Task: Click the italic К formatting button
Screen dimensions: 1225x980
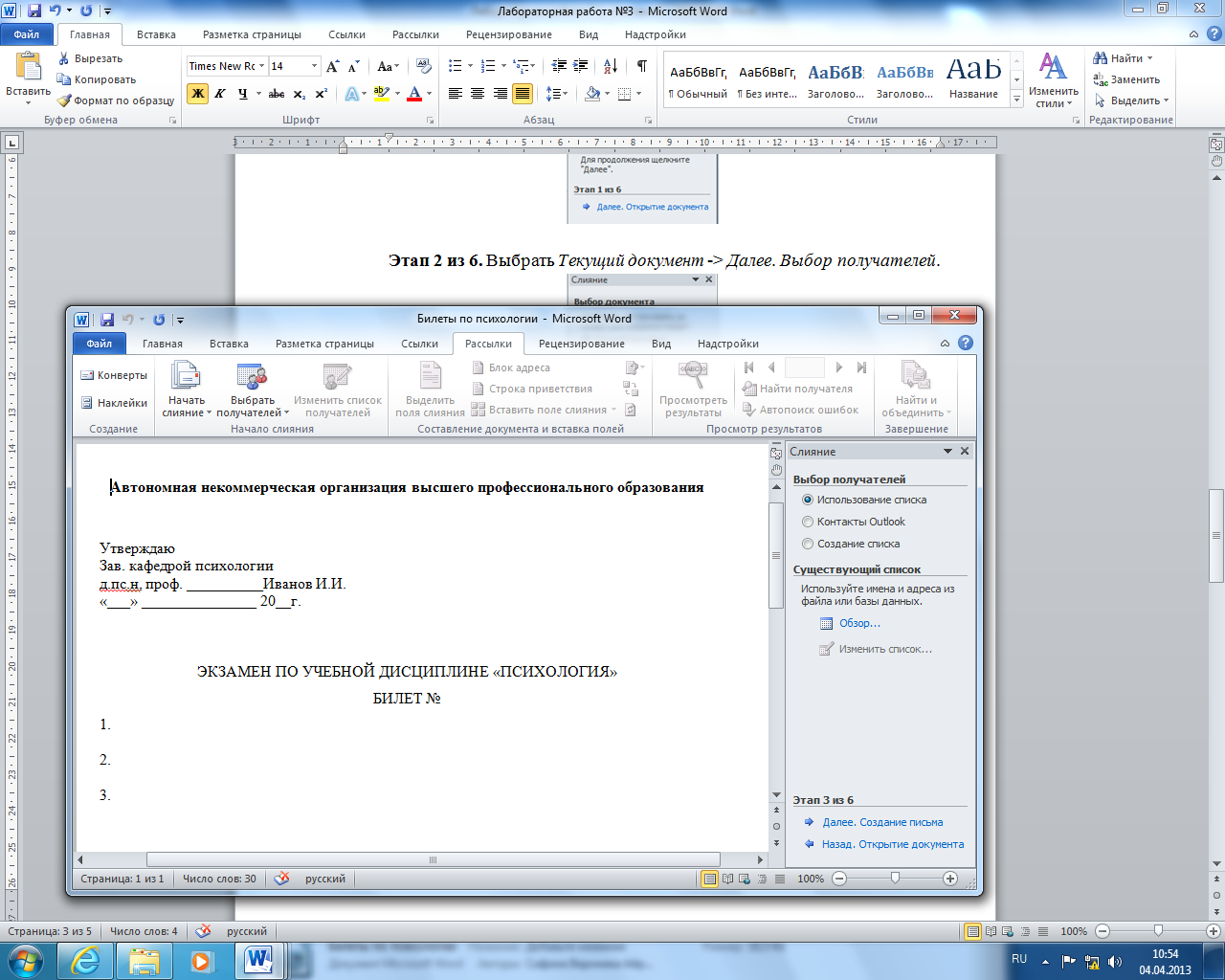Action: pyautogui.click(x=220, y=94)
